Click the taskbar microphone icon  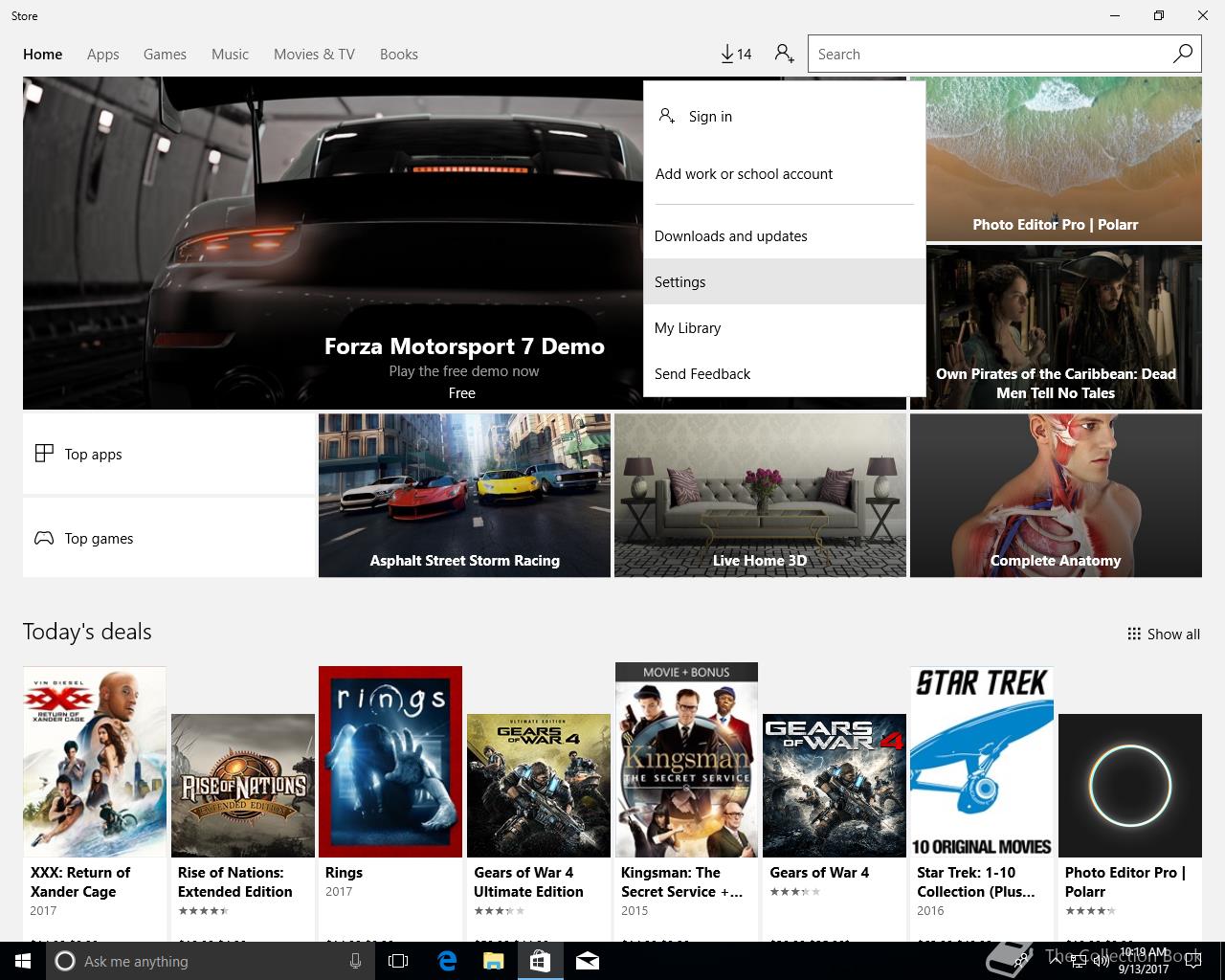[x=355, y=961]
